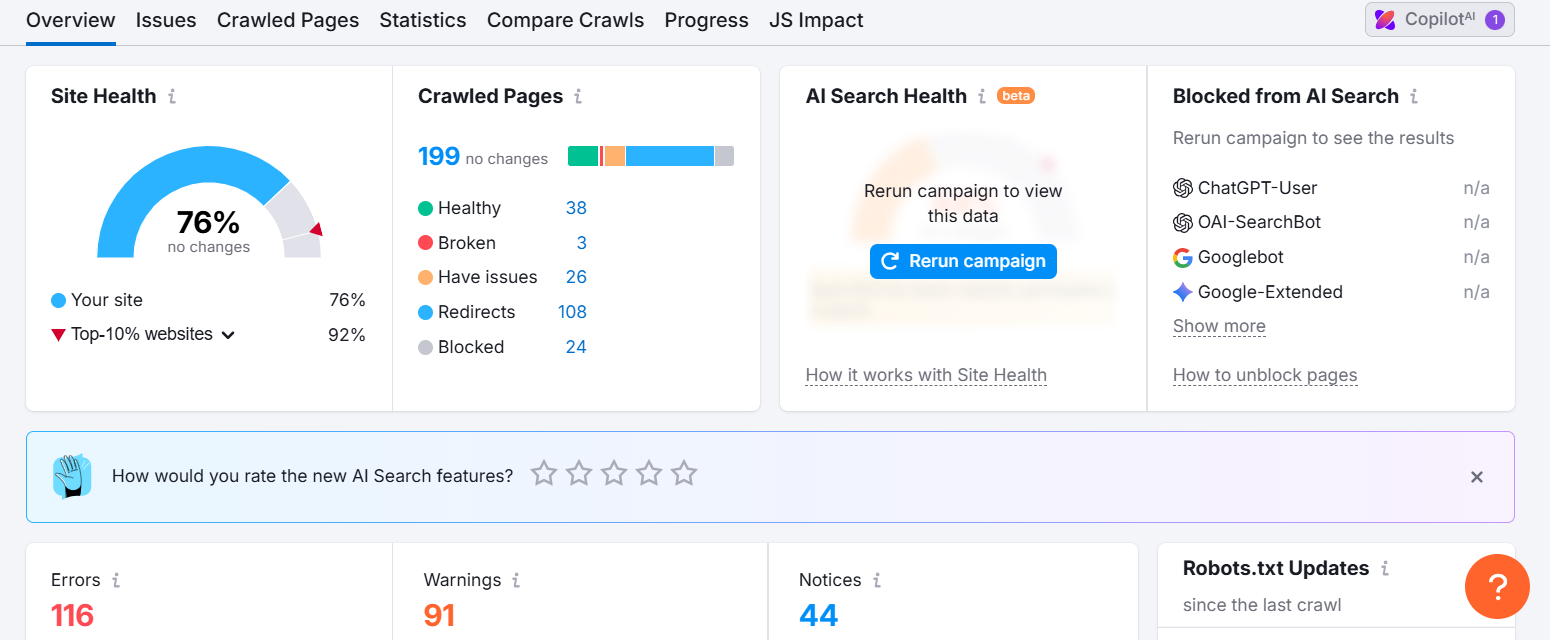The height and width of the screenshot is (640, 1550).
Task: Open the orange help question mark button
Action: tap(1497, 586)
